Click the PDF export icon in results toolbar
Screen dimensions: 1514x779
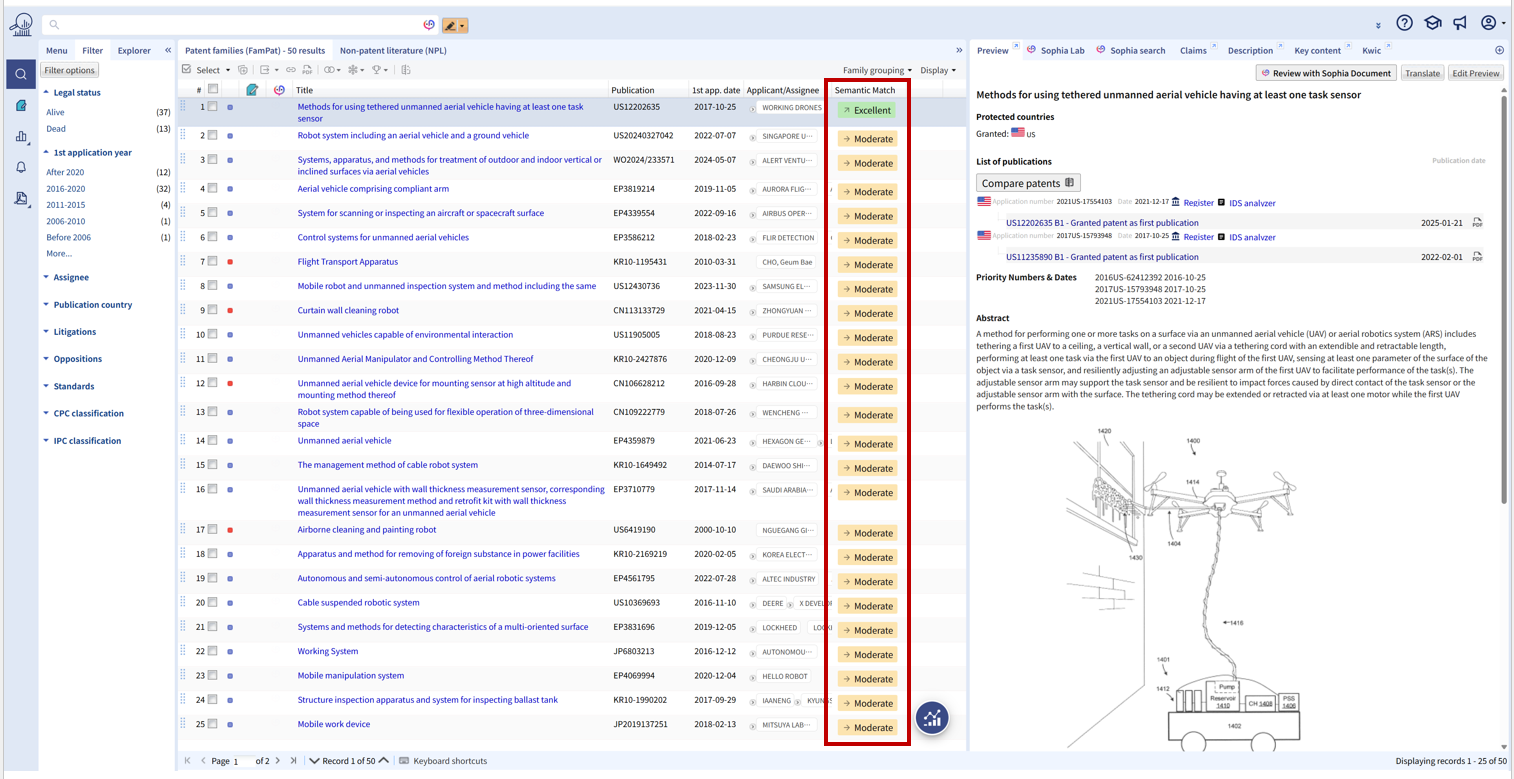307,70
